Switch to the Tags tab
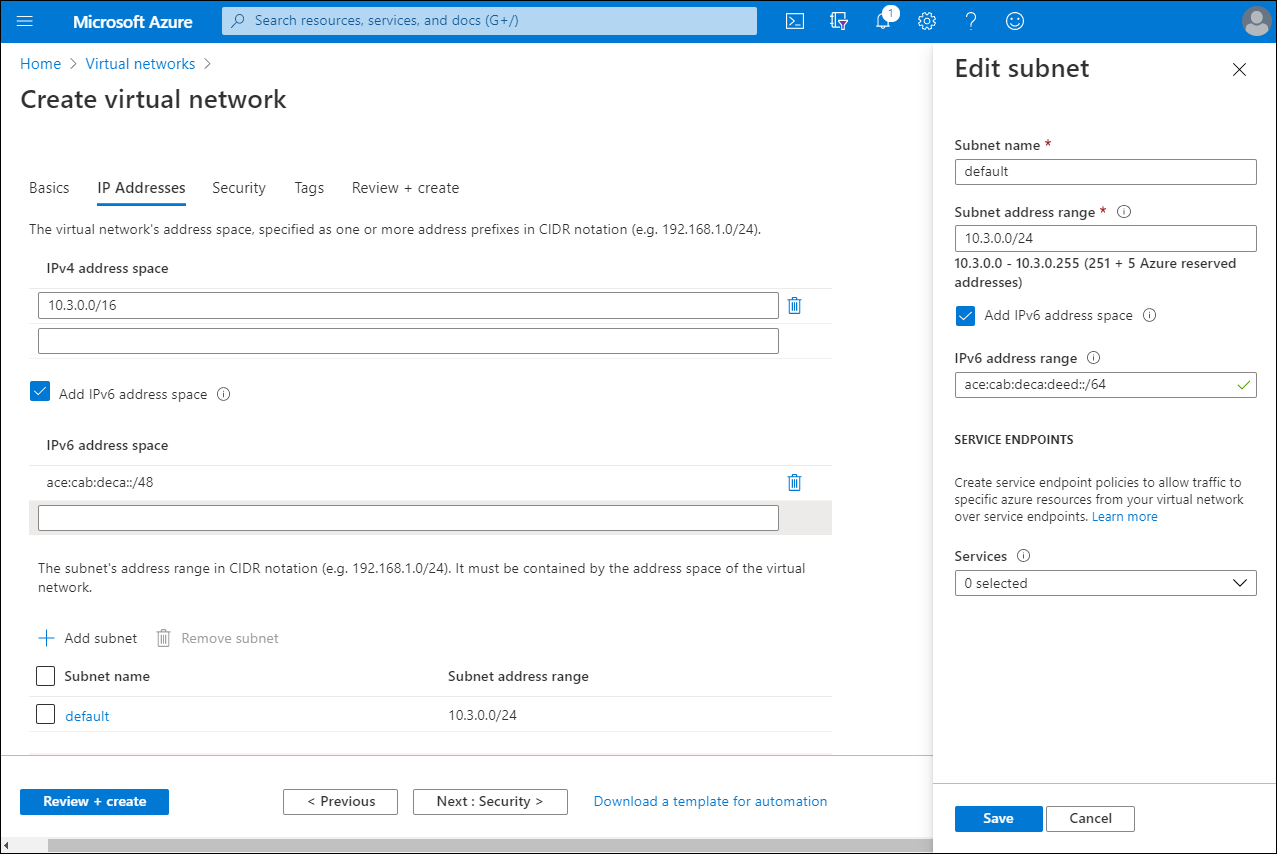 point(309,188)
